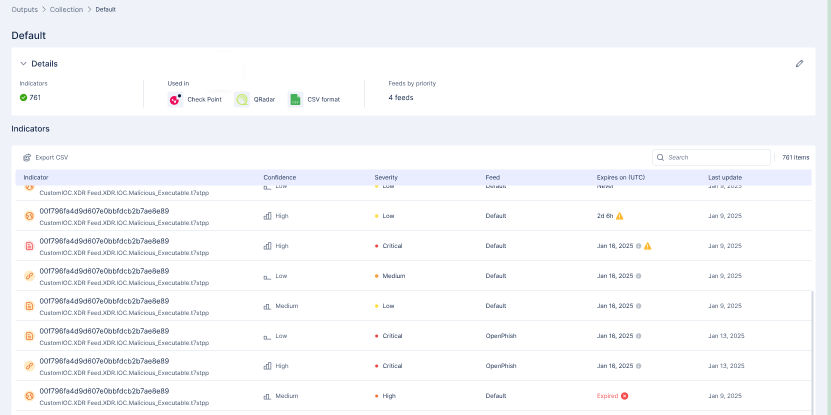Image resolution: width=831 pixels, height=415 pixels.
Task: Click the warning triangle in the Critical Default row
Action: [647, 246]
